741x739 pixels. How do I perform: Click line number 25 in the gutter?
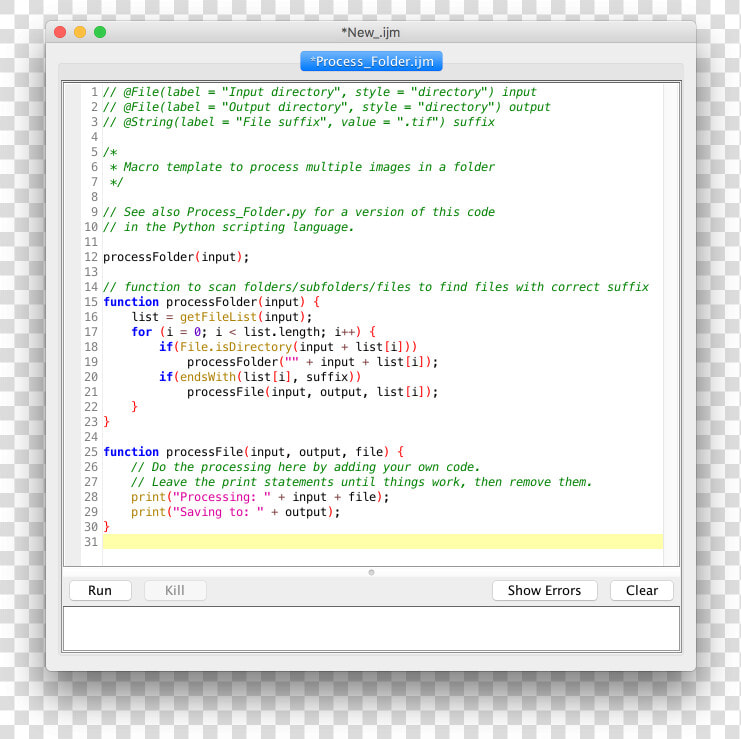coord(91,452)
